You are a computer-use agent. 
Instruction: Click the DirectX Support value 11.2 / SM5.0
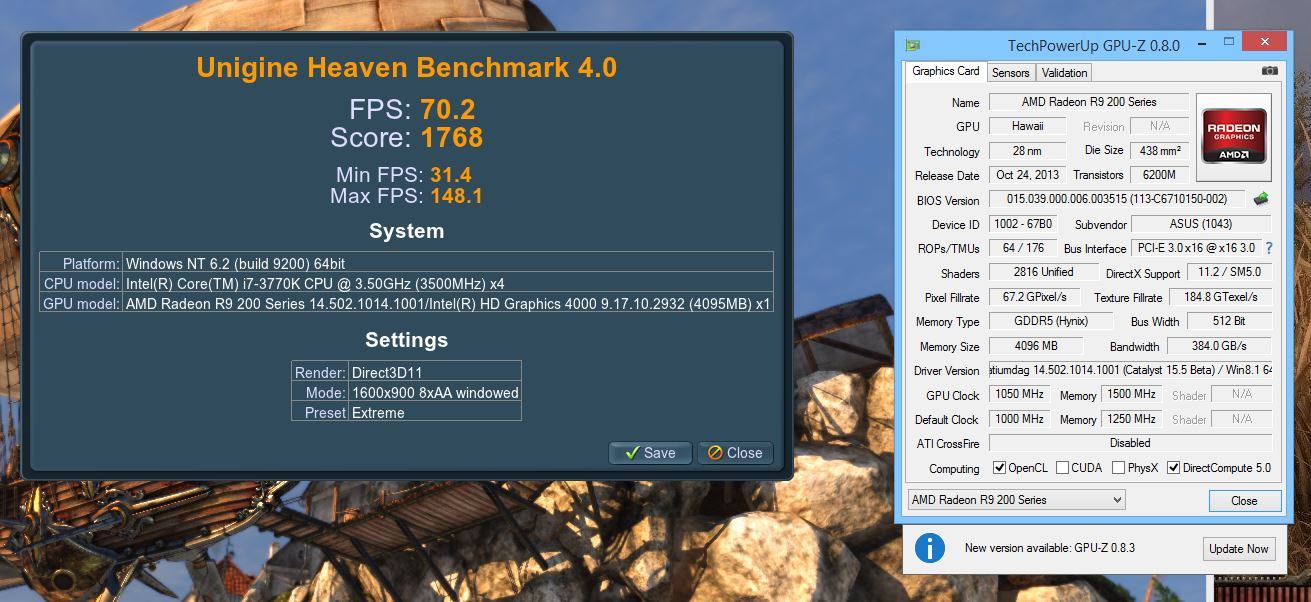coord(1229,272)
